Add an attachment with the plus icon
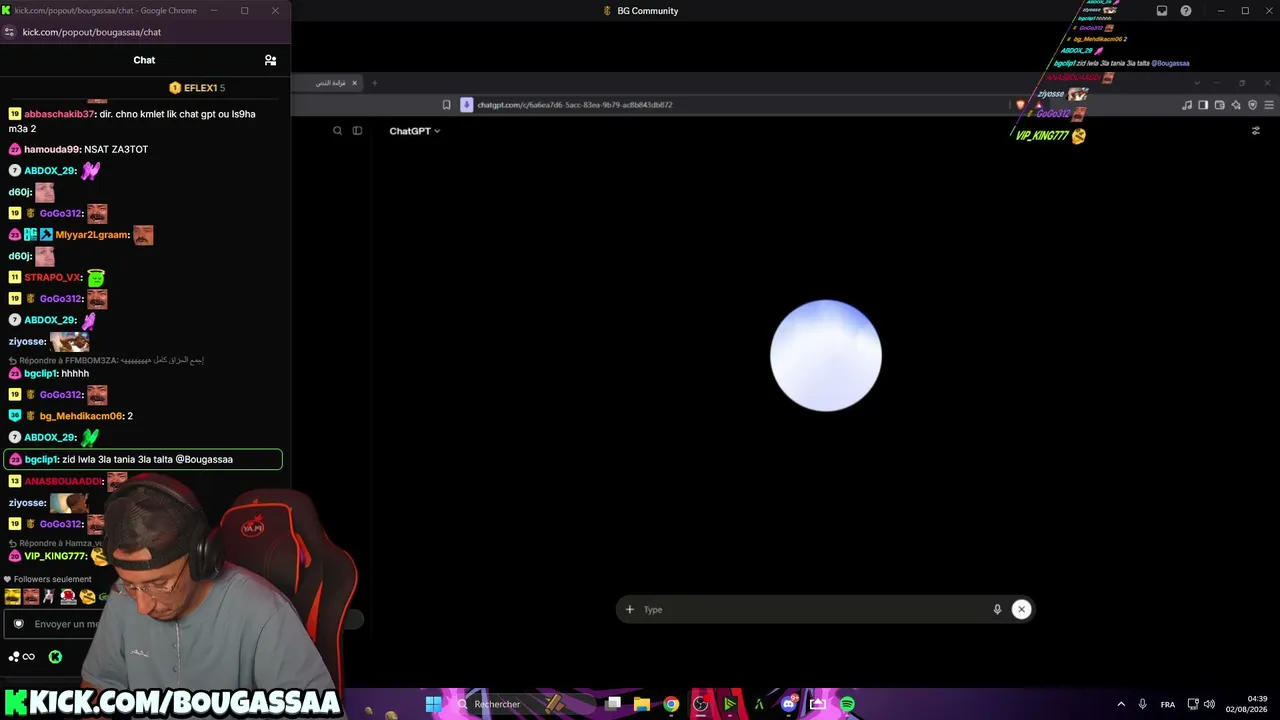Image resolution: width=1280 pixels, height=720 pixels. [x=630, y=609]
